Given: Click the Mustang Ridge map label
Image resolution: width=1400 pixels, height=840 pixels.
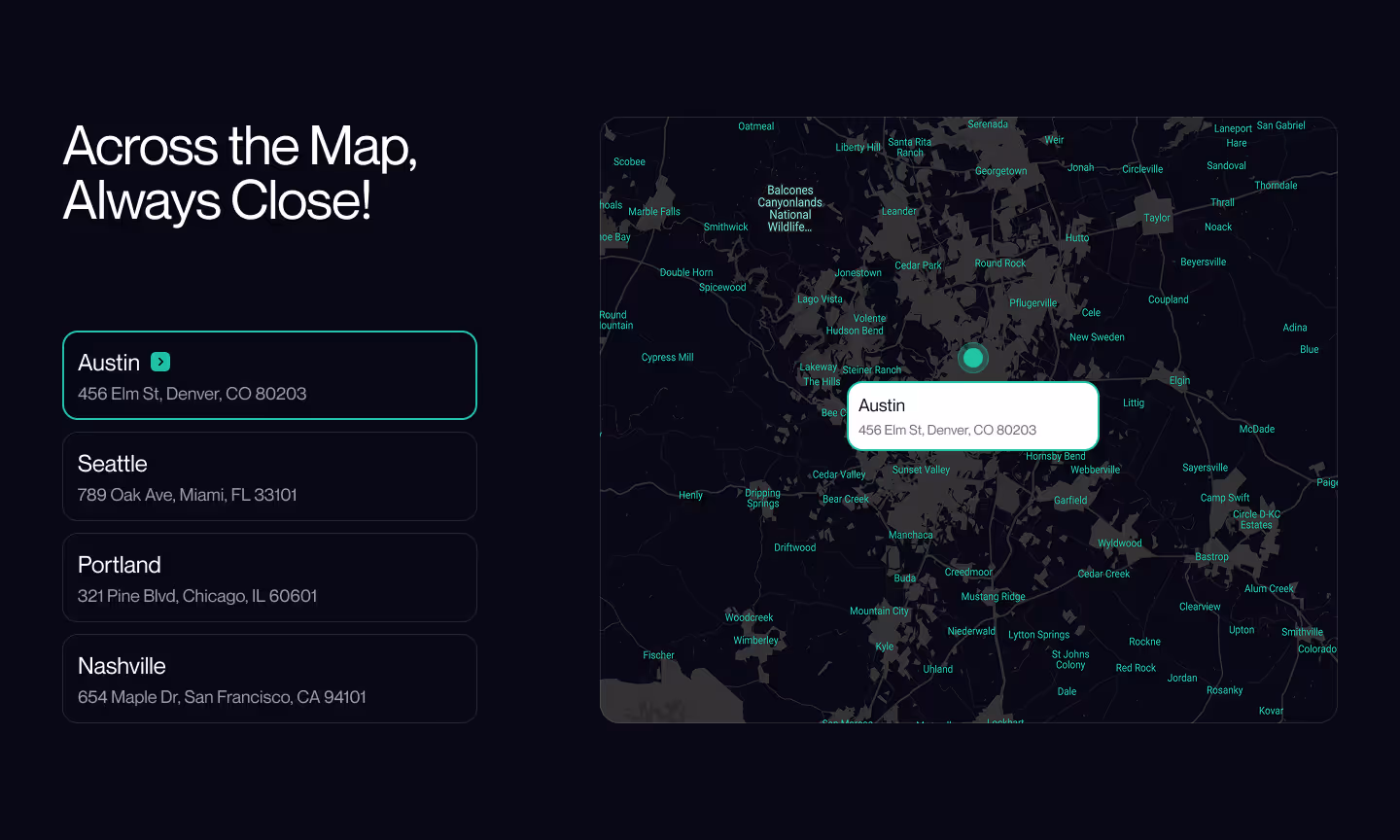Looking at the screenshot, I should [993, 597].
